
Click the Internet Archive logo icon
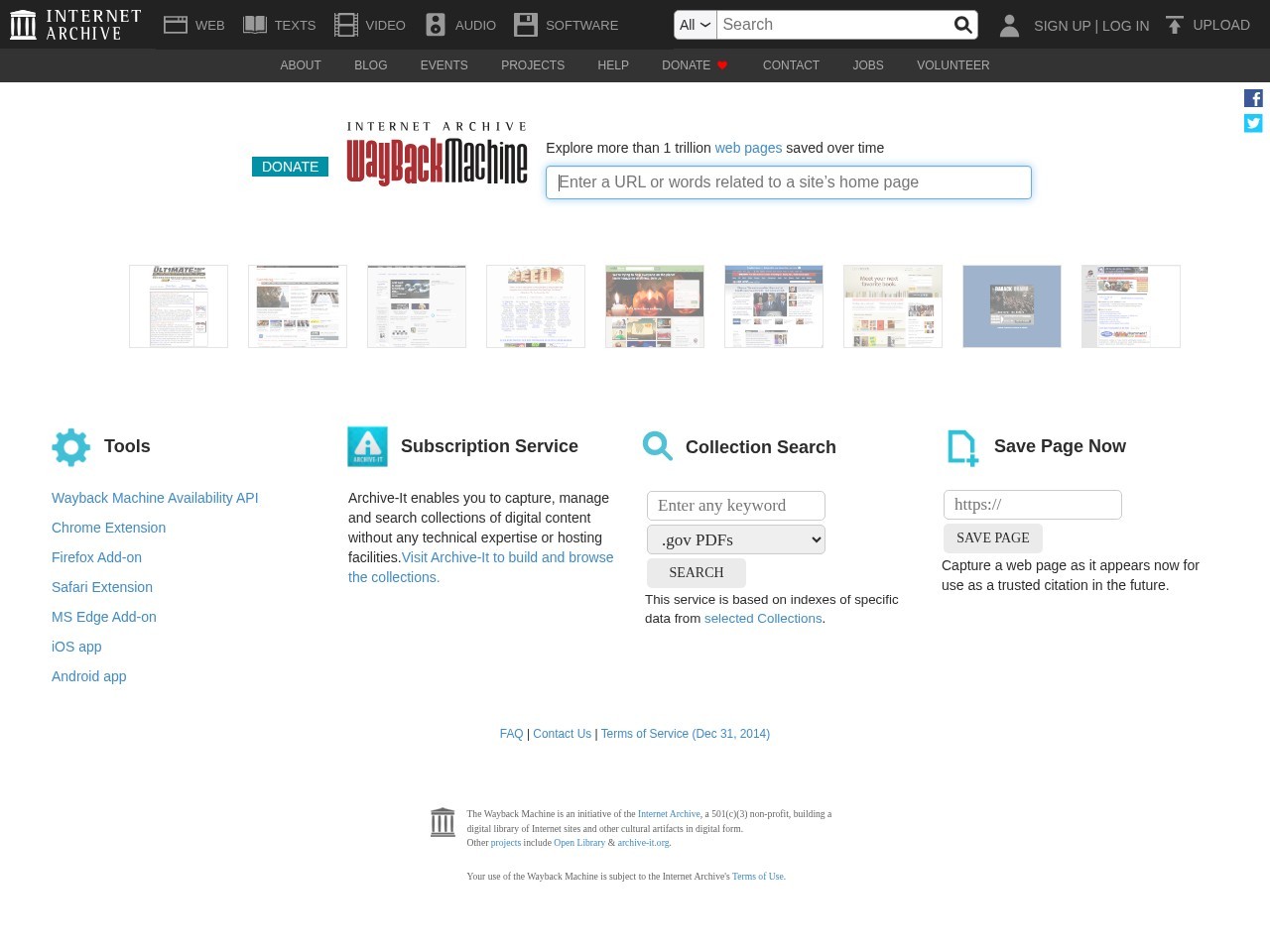[23, 25]
